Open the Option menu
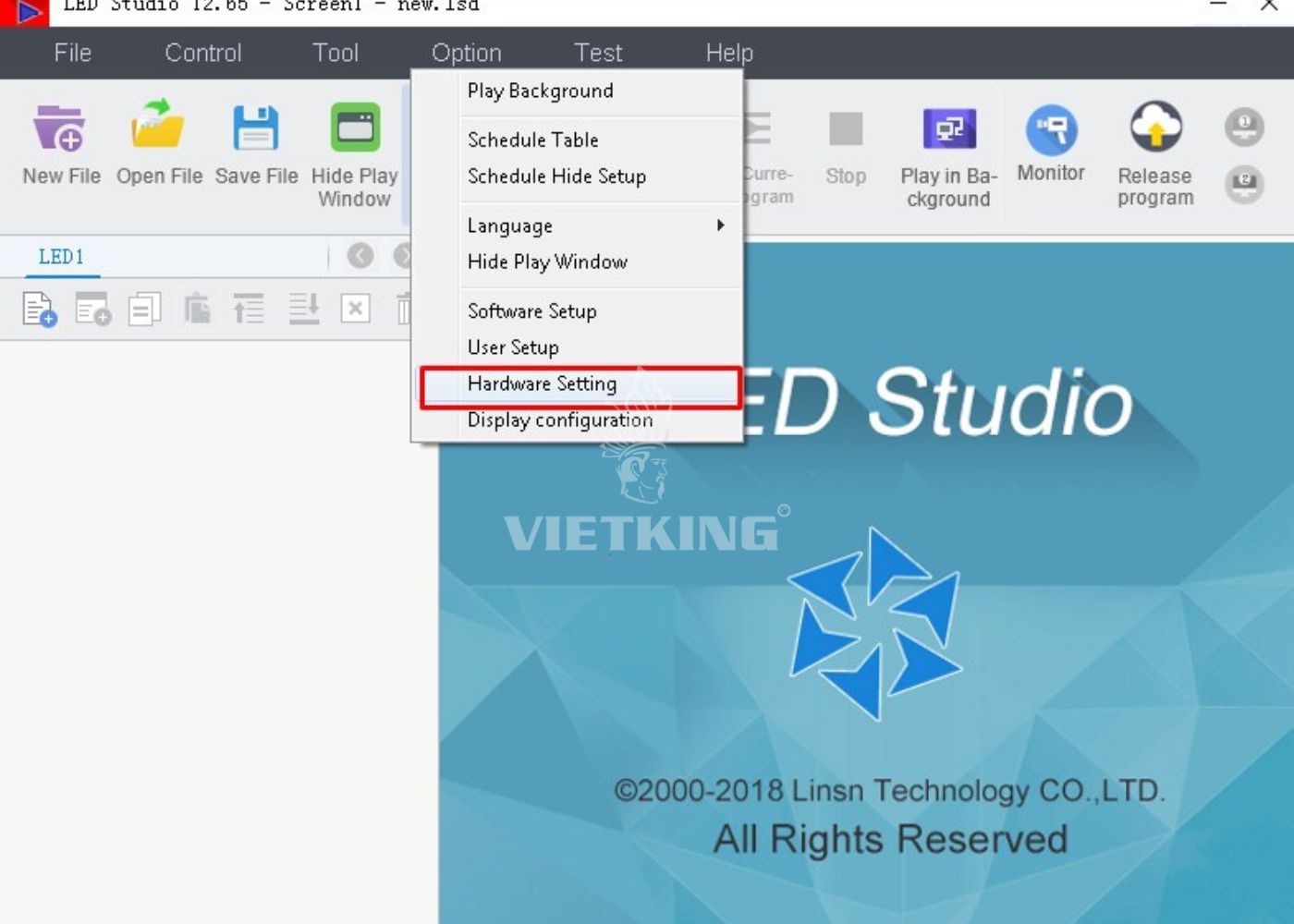 point(467,53)
